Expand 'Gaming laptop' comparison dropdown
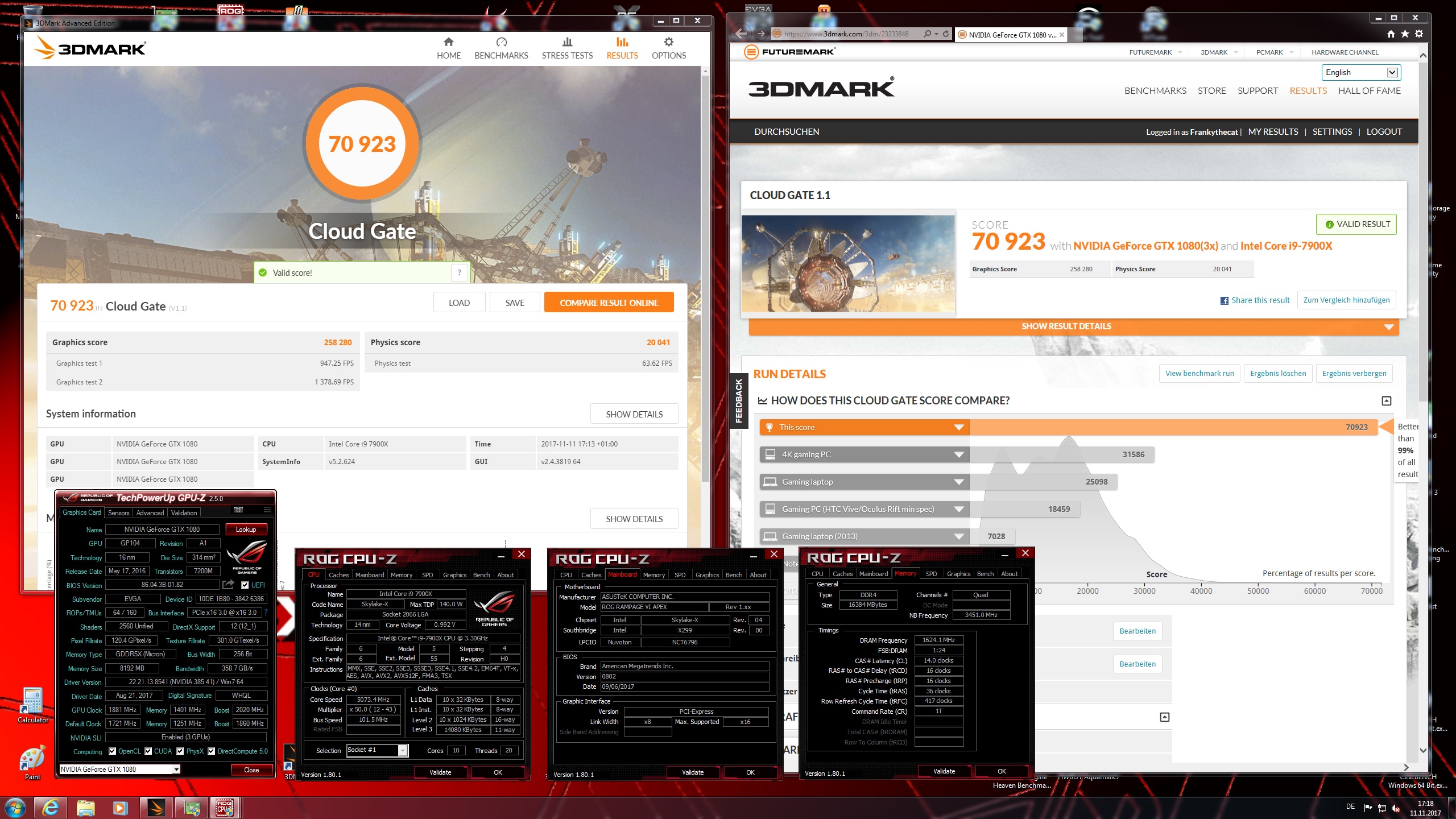The width and height of the screenshot is (1456, 819). point(958,482)
